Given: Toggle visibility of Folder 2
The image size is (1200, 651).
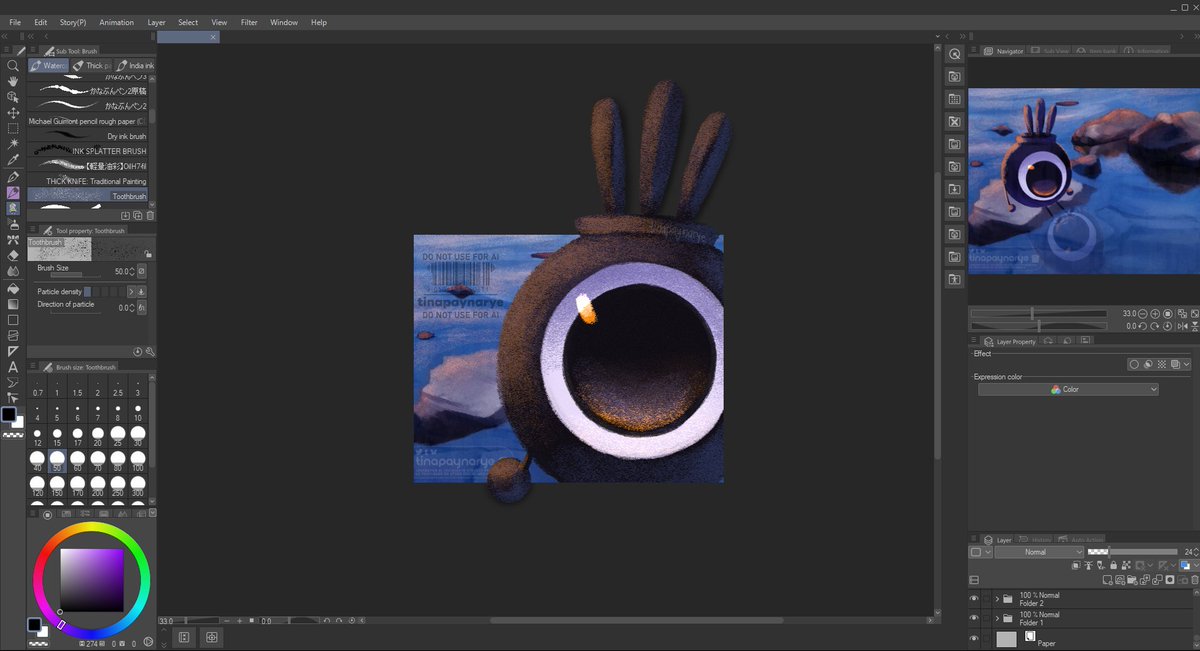Looking at the screenshot, I should pos(974,599).
